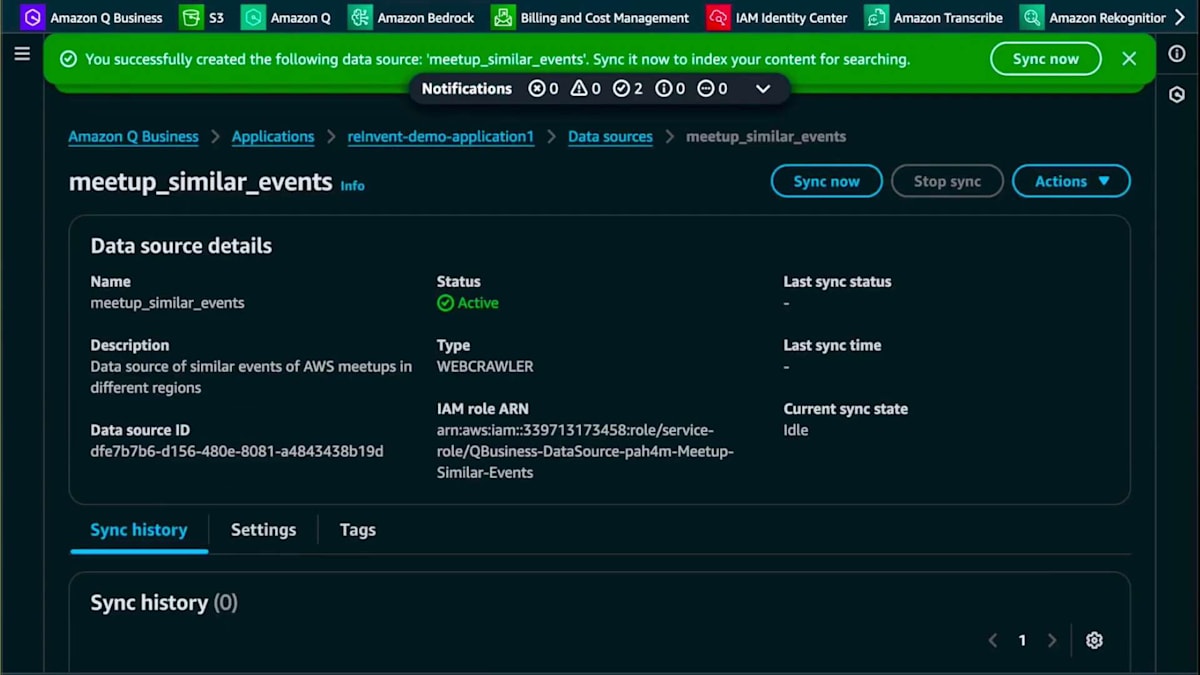Click the S3 service icon
The width and height of the screenshot is (1200, 675).
[190, 17]
